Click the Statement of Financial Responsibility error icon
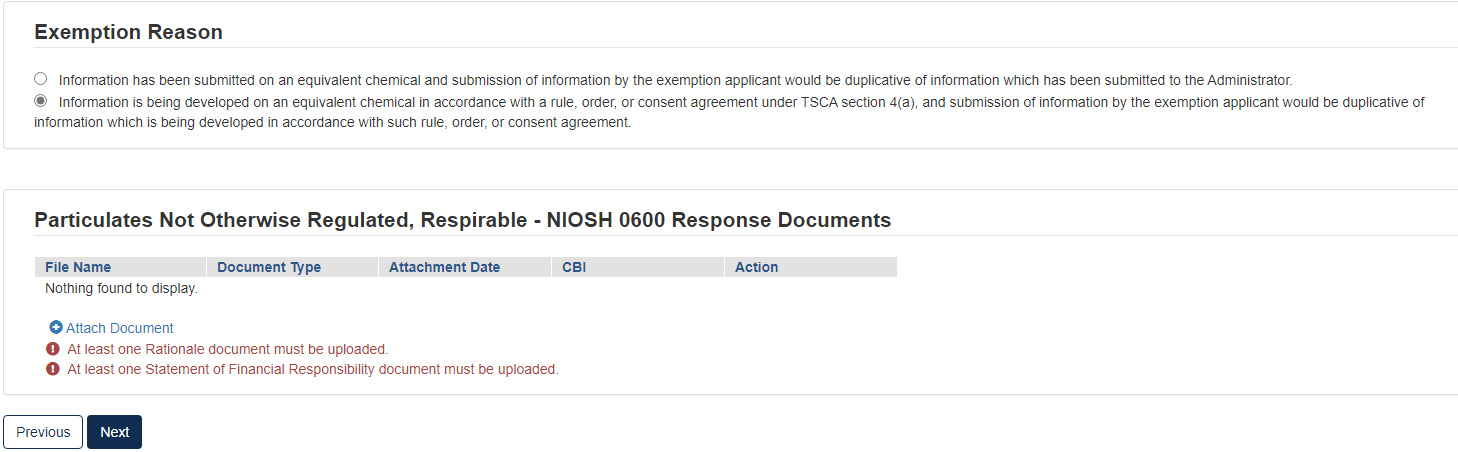 pos(53,369)
